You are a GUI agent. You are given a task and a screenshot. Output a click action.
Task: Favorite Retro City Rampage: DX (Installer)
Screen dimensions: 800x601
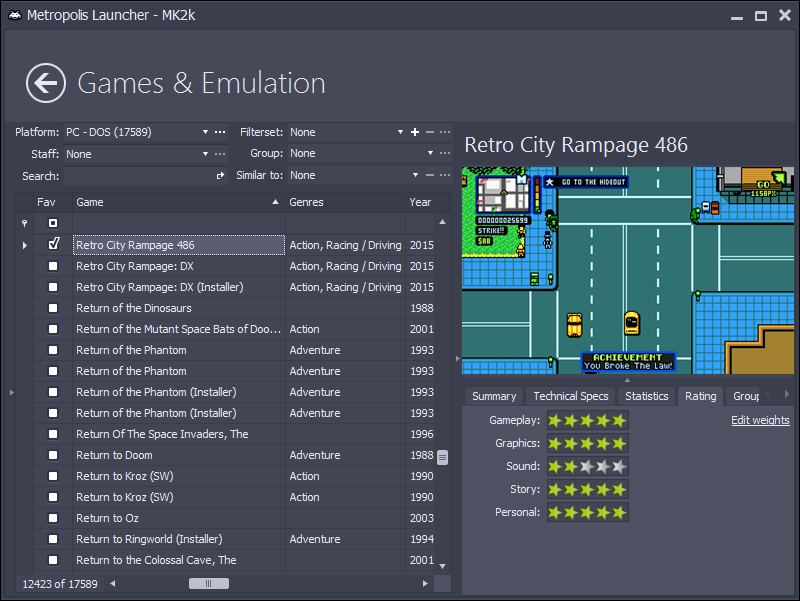pos(53,287)
